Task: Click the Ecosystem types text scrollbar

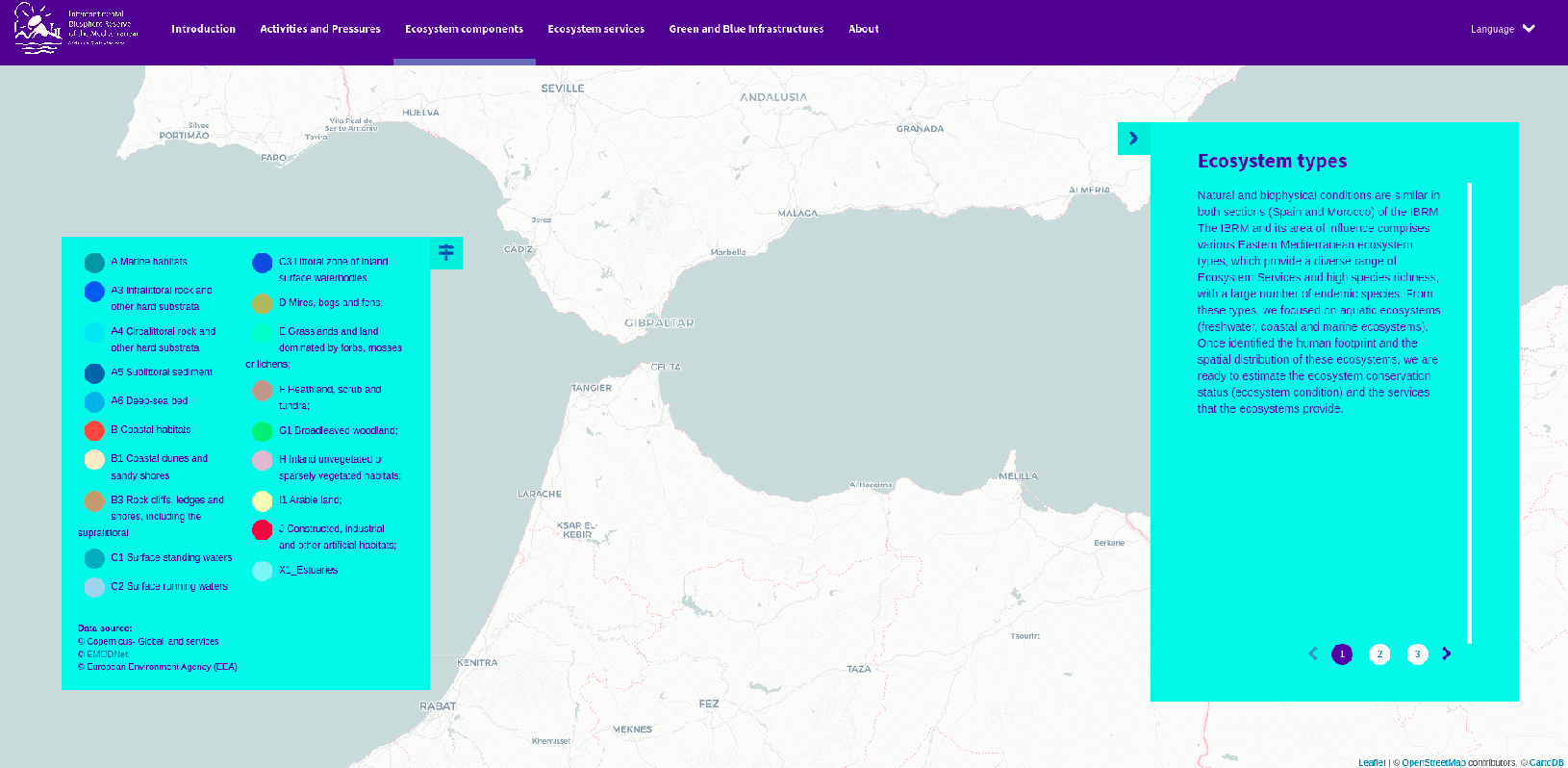Action: click(x=1470, y=413)
